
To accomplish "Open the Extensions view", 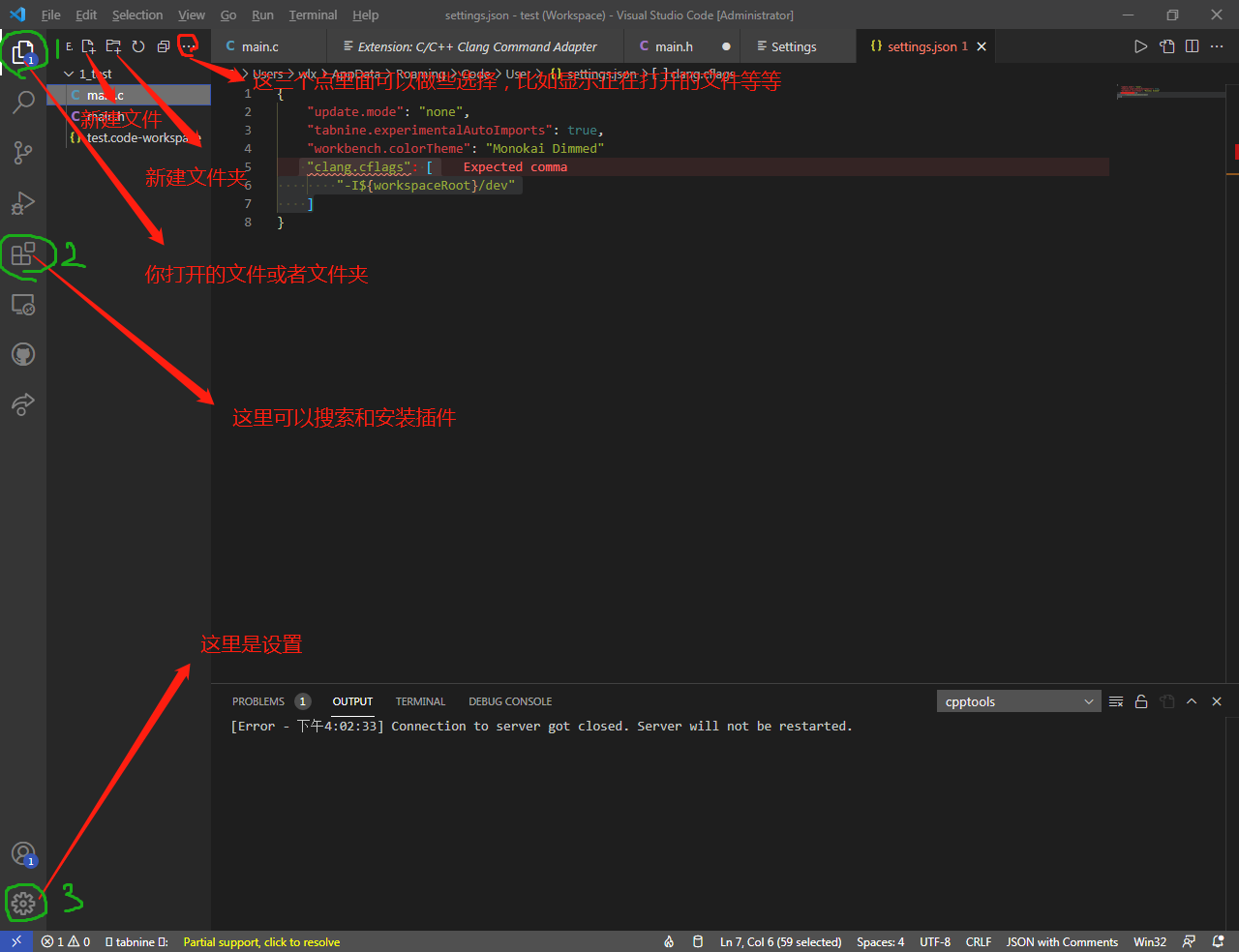I will 23,254.
